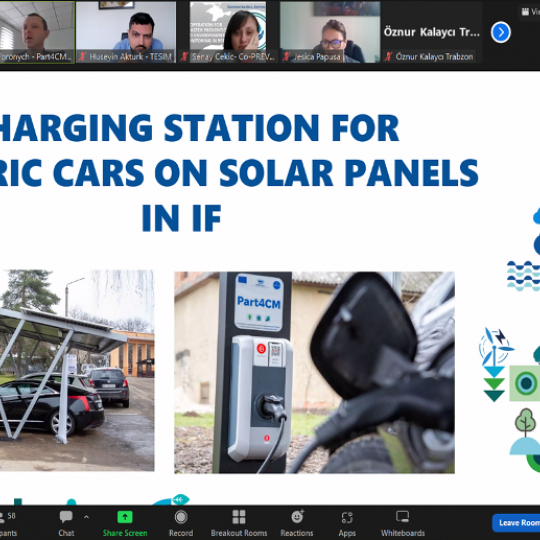Expand chat options caret next to Chat
This screenshot has height=540, width=540.
tap(86, 517)
